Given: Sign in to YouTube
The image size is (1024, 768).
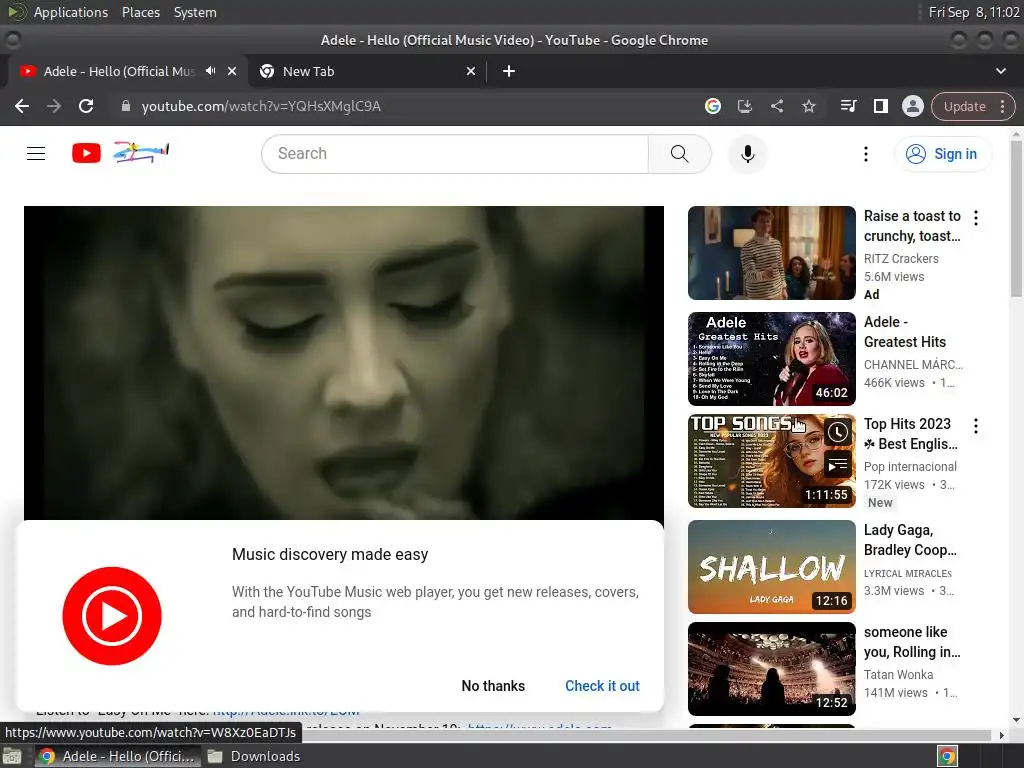Looking at the screenshot, I should [x=942, y=153].
